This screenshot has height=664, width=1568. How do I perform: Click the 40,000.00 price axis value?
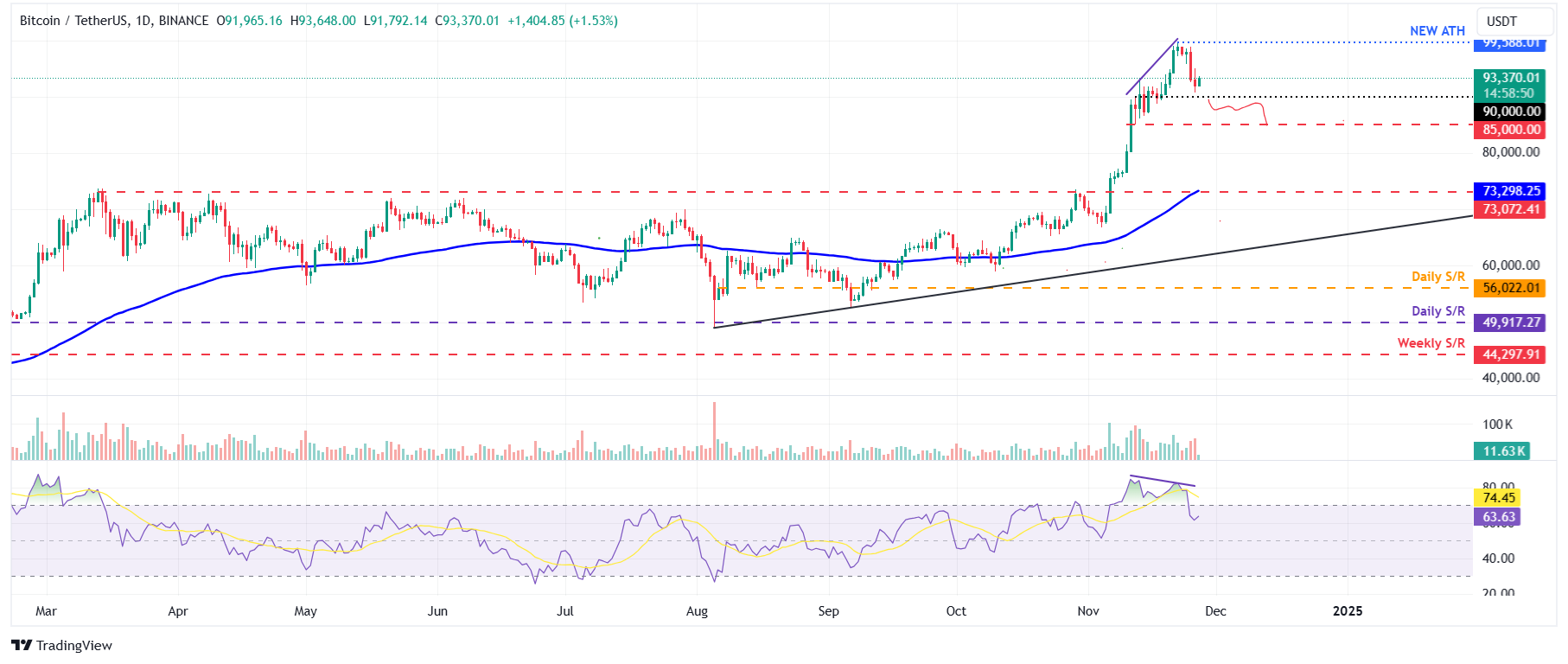(x=1510, y=378)
